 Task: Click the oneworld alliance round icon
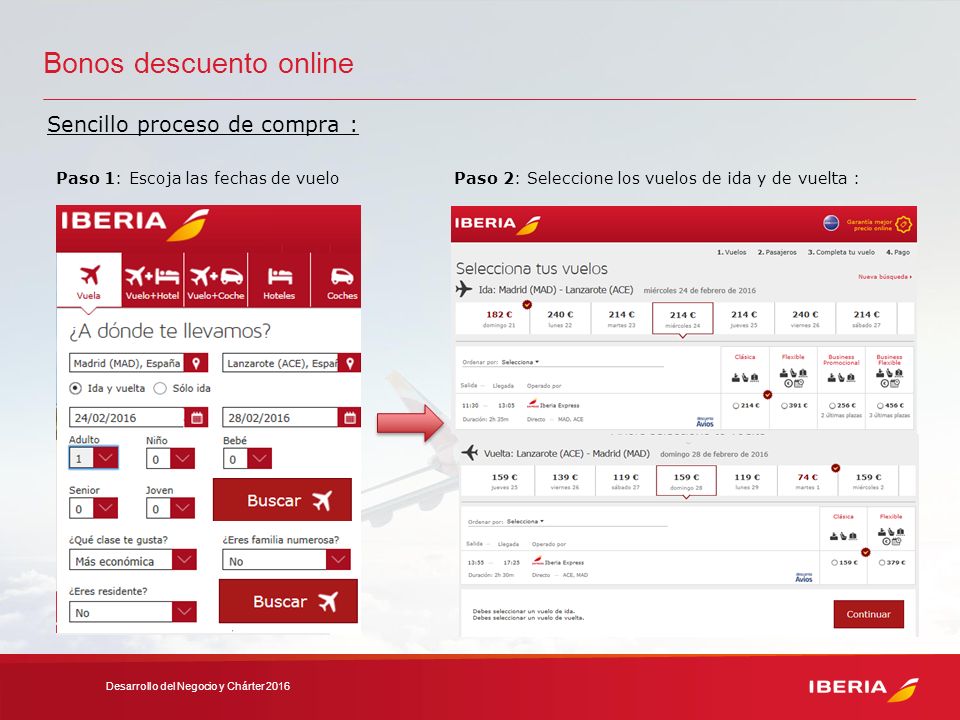(831, 223)
